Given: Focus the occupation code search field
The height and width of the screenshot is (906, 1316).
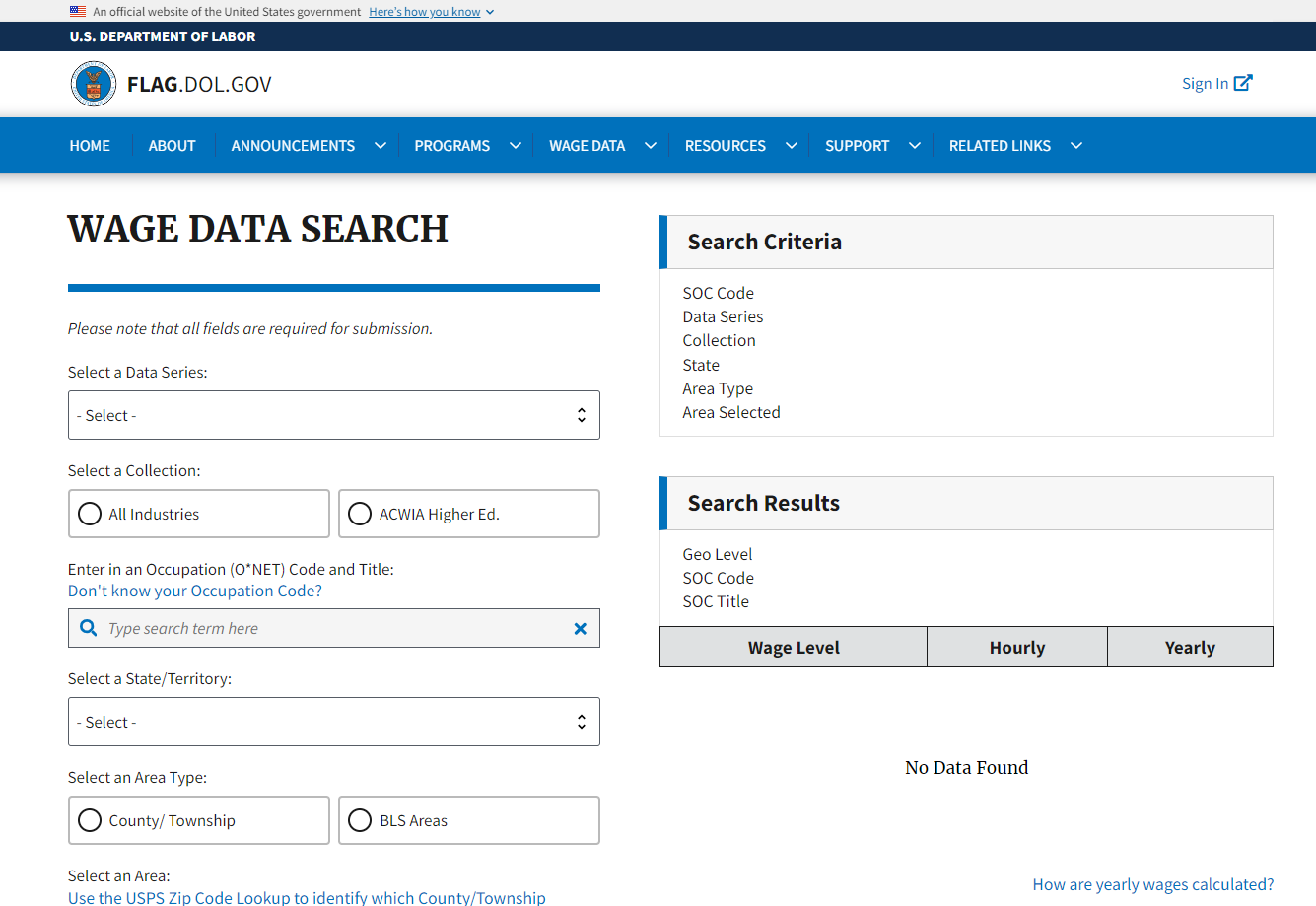Looking at the screenshot, I should pos(334,628).
